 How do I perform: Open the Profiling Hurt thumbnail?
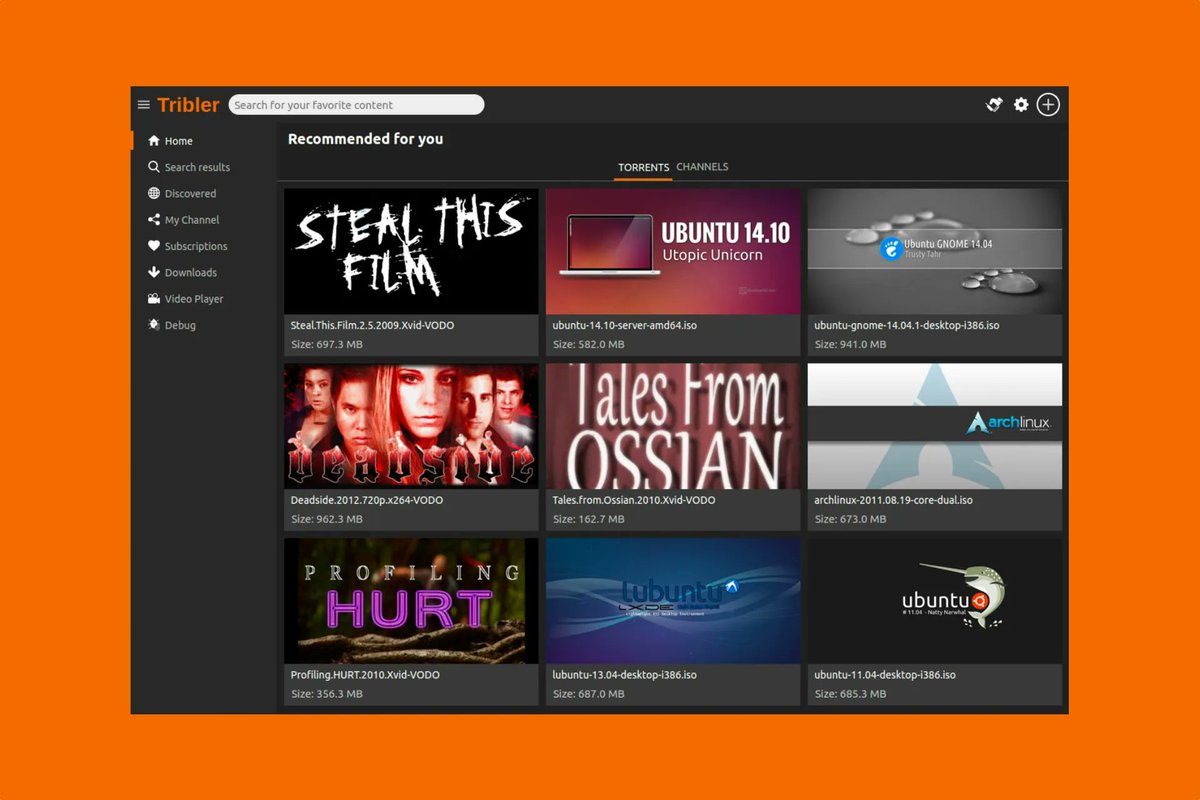(411, 601)
